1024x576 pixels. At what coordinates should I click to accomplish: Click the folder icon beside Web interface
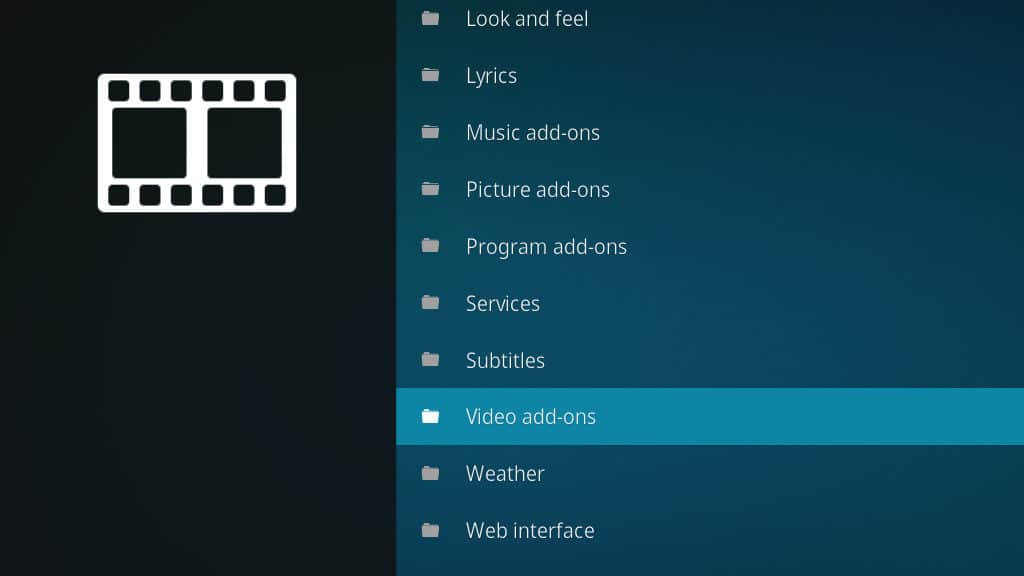(x=430, y=530)
